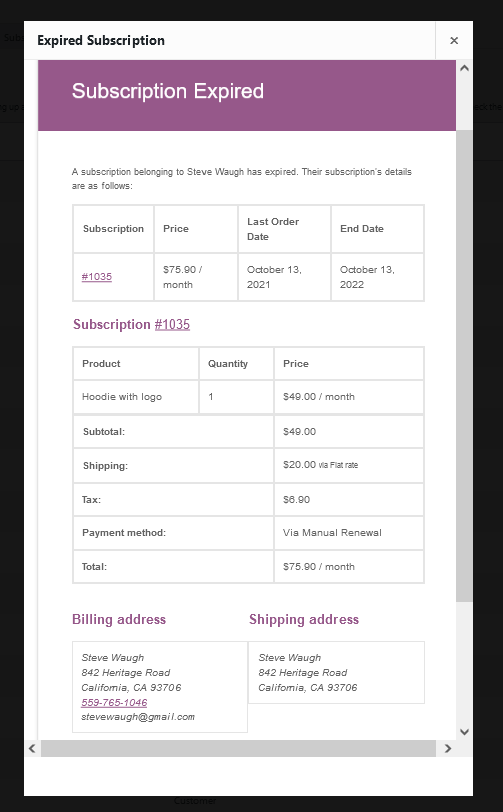This screenshot has height=812, width=503.
Task: Click the Shipping address heading
Action: pos(304,619)
